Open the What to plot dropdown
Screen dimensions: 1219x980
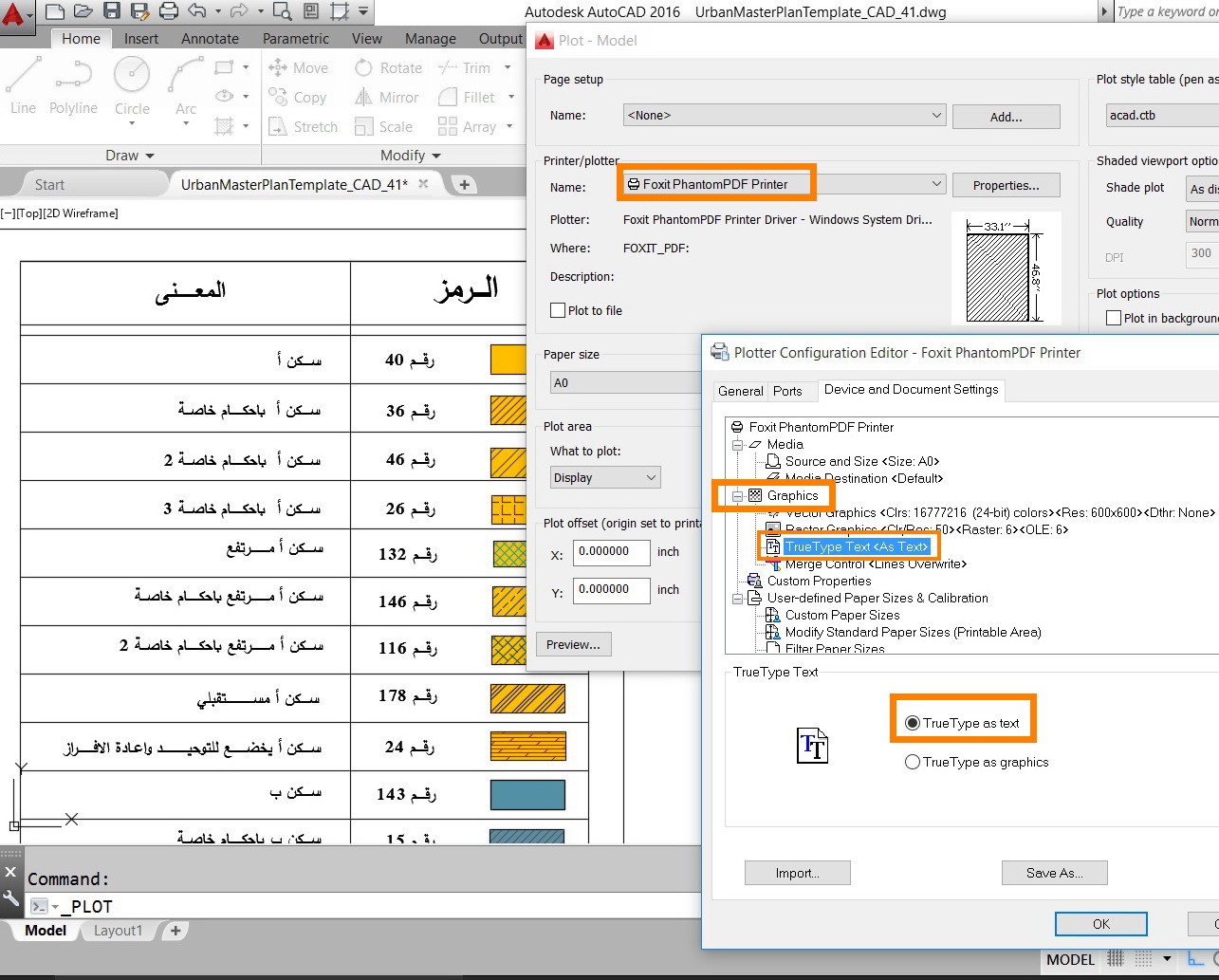(x=604, y=477)
